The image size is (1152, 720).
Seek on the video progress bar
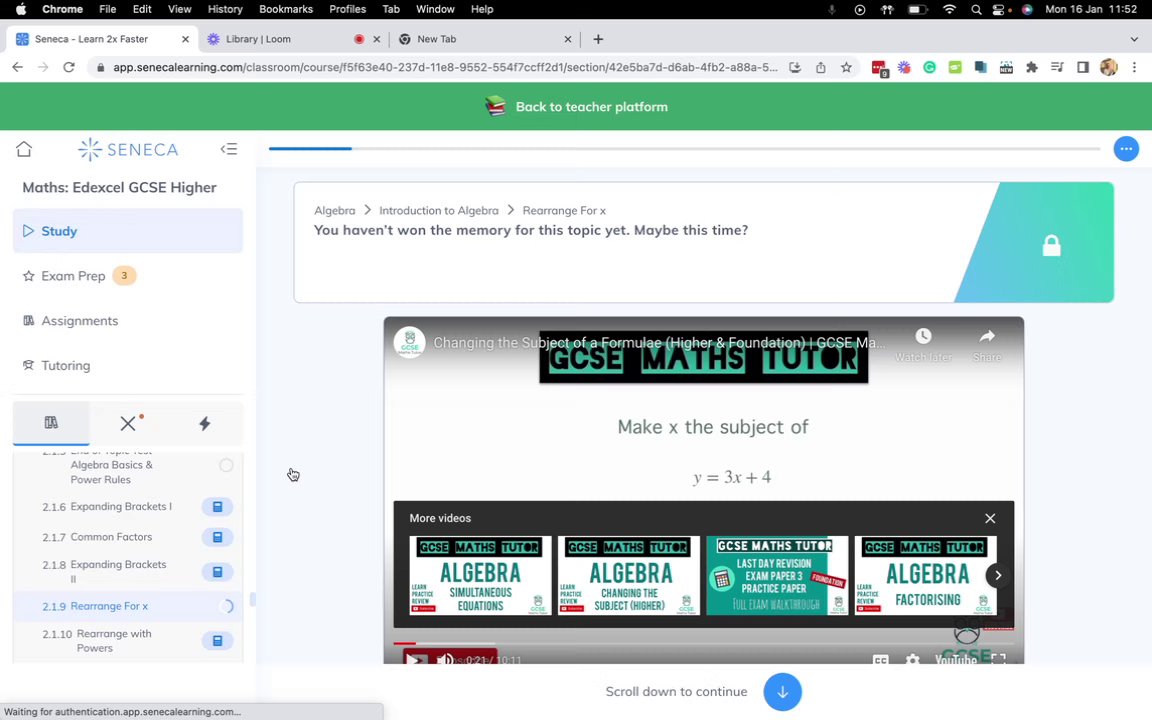click(704, 644)
